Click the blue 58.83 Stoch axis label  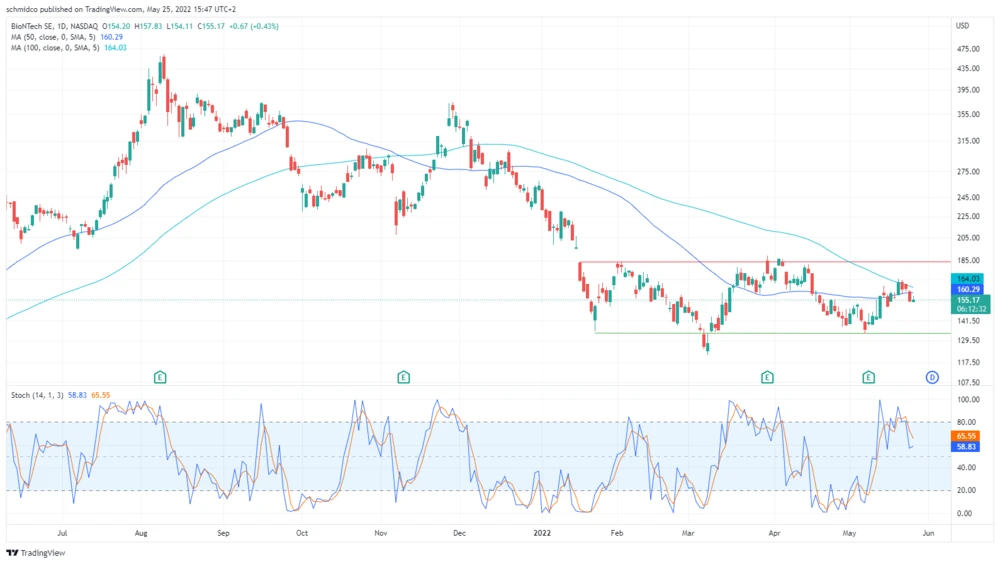[x=966, y=447]
